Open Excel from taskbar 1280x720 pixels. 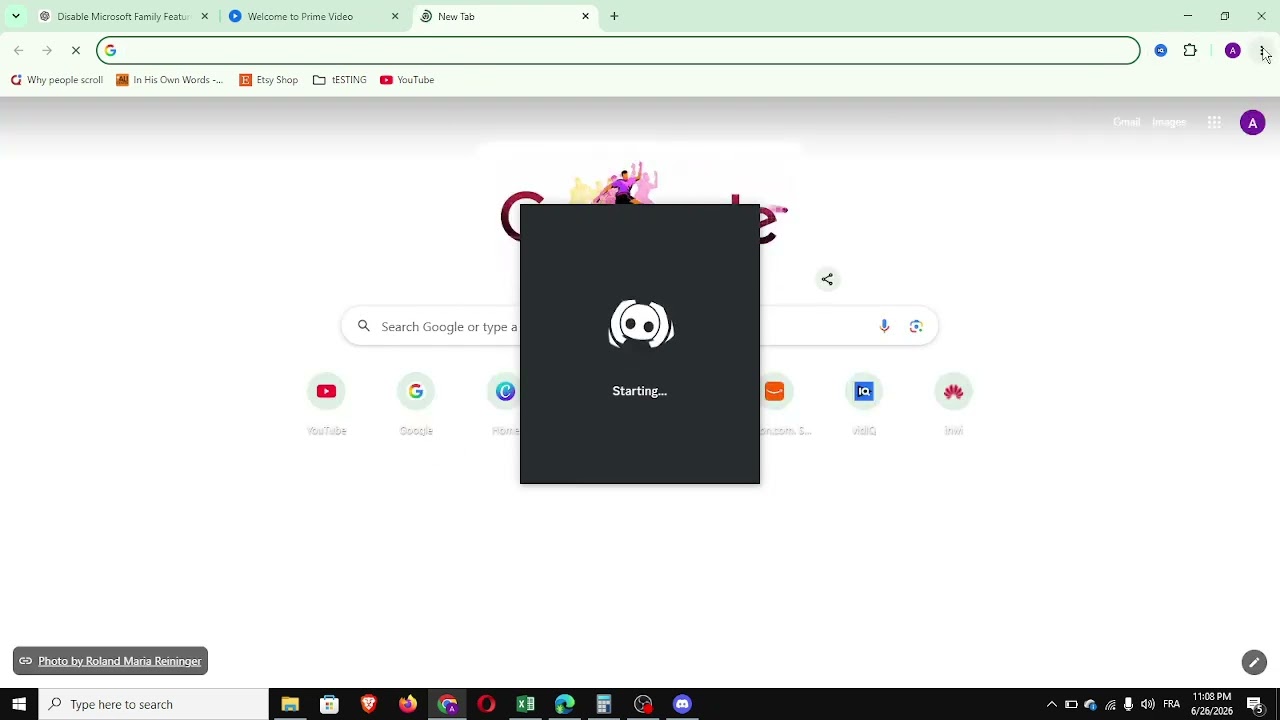click(x=525, y=704)
